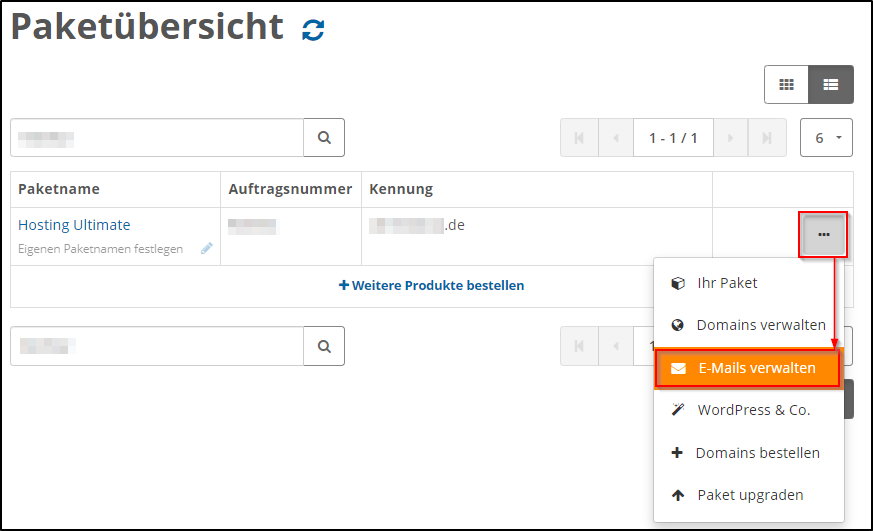Switch to grid view layout

coord(786,85)
